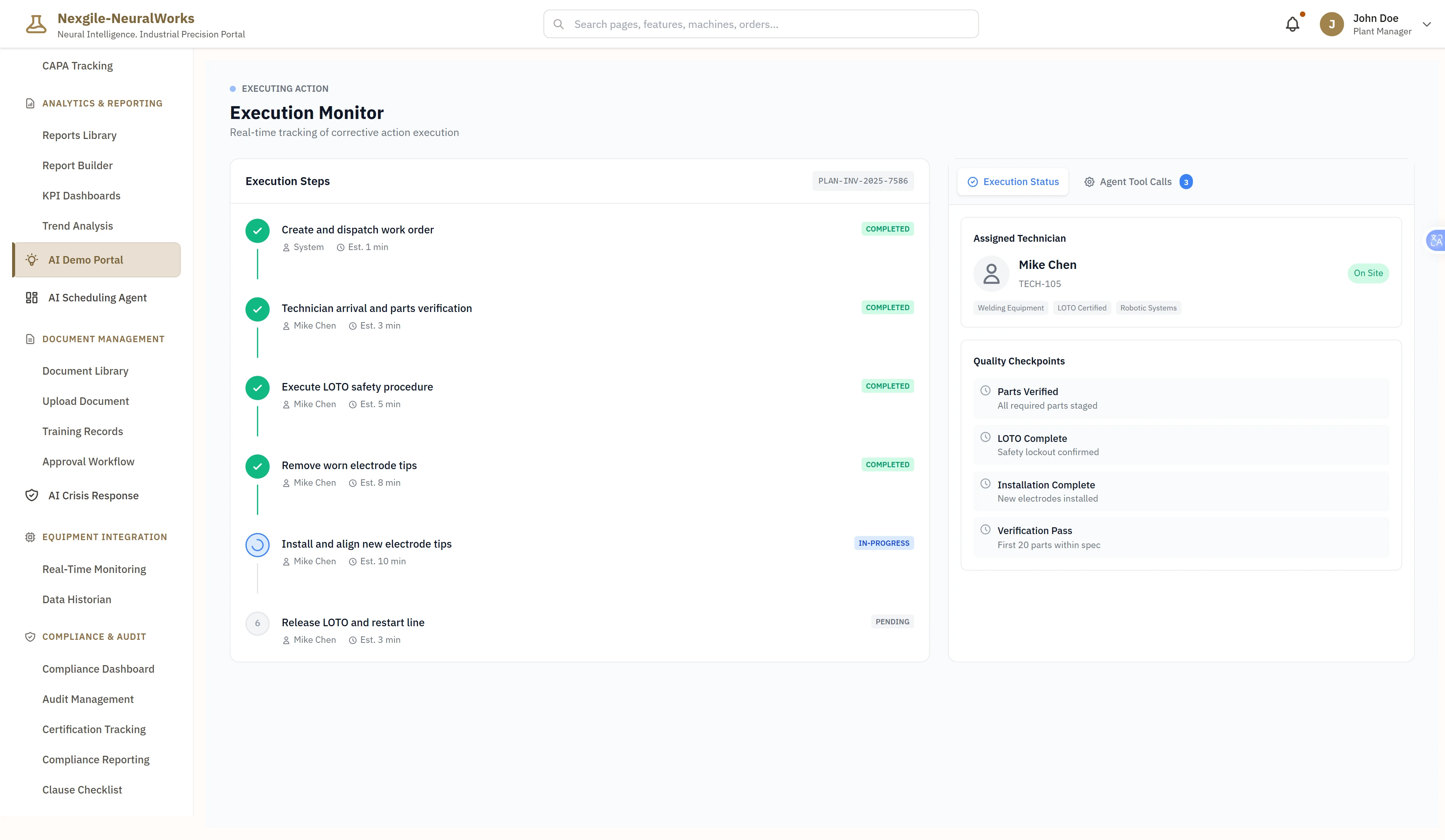Switch to the Agent Tool Calls tab
This screenshot has height=840, width=1445.
1136,182
